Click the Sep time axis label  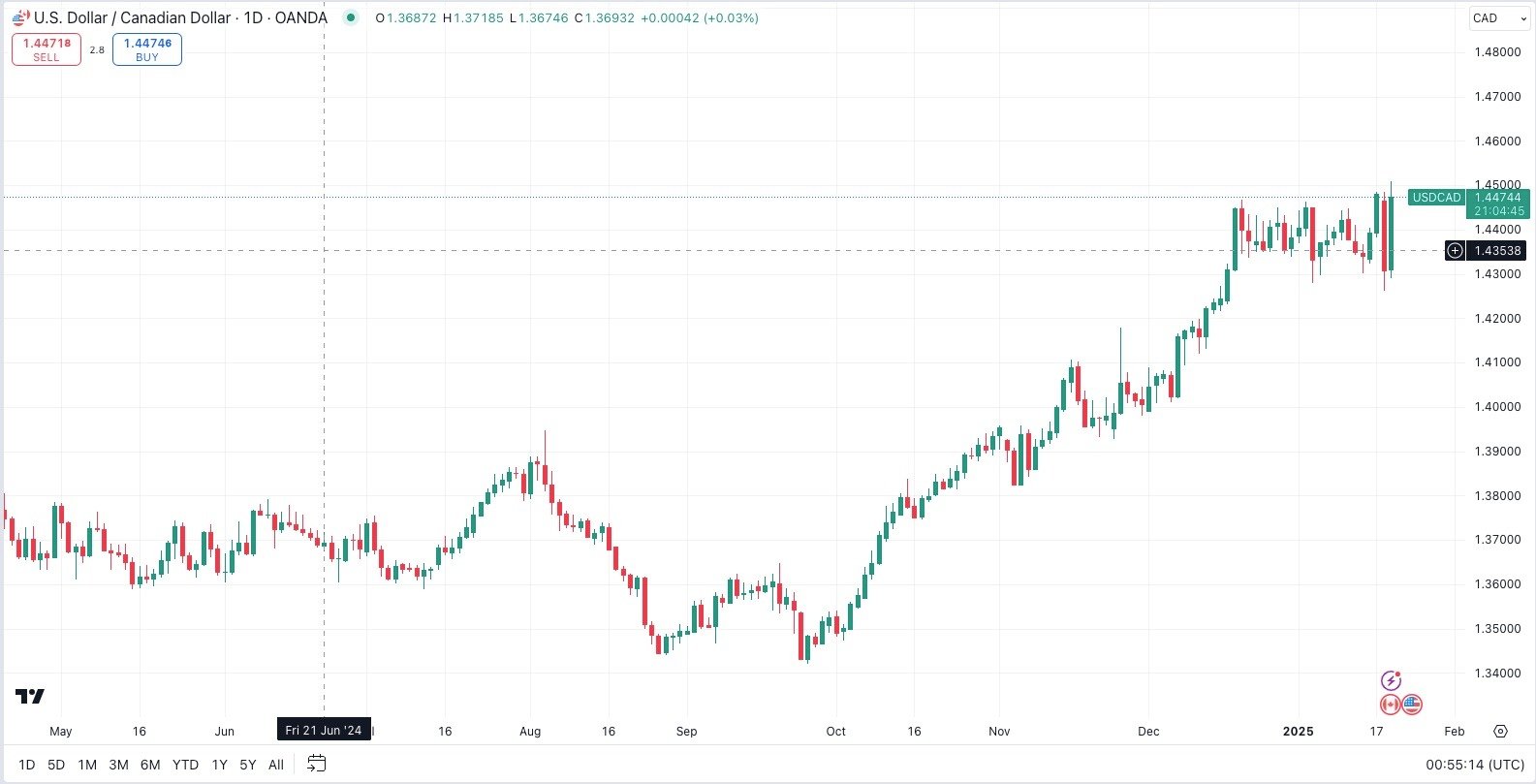(686, 732)
